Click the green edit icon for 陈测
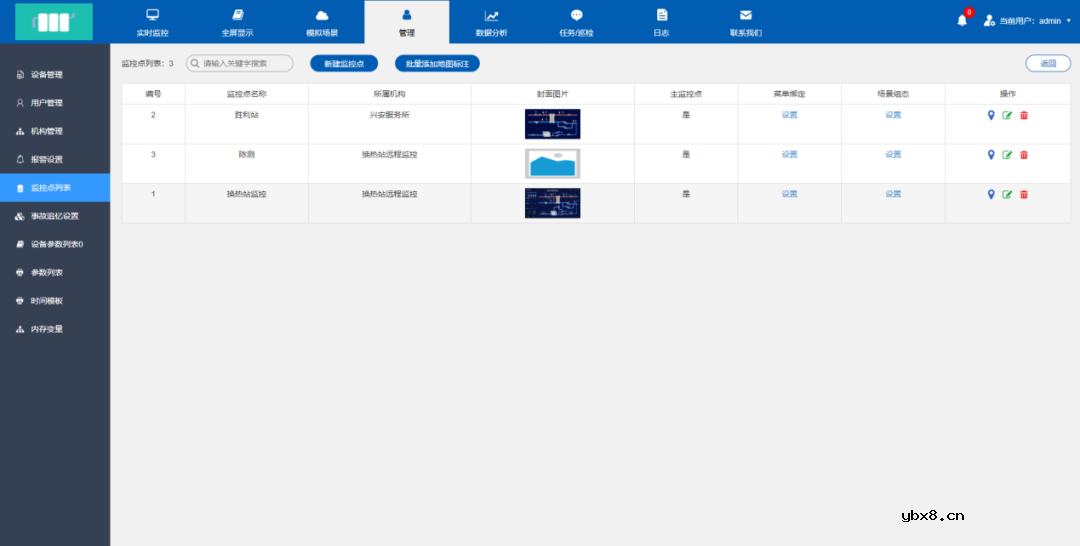Image resolution: width=1080 pixels, height=546 pixels. (x=1007, y=155)
